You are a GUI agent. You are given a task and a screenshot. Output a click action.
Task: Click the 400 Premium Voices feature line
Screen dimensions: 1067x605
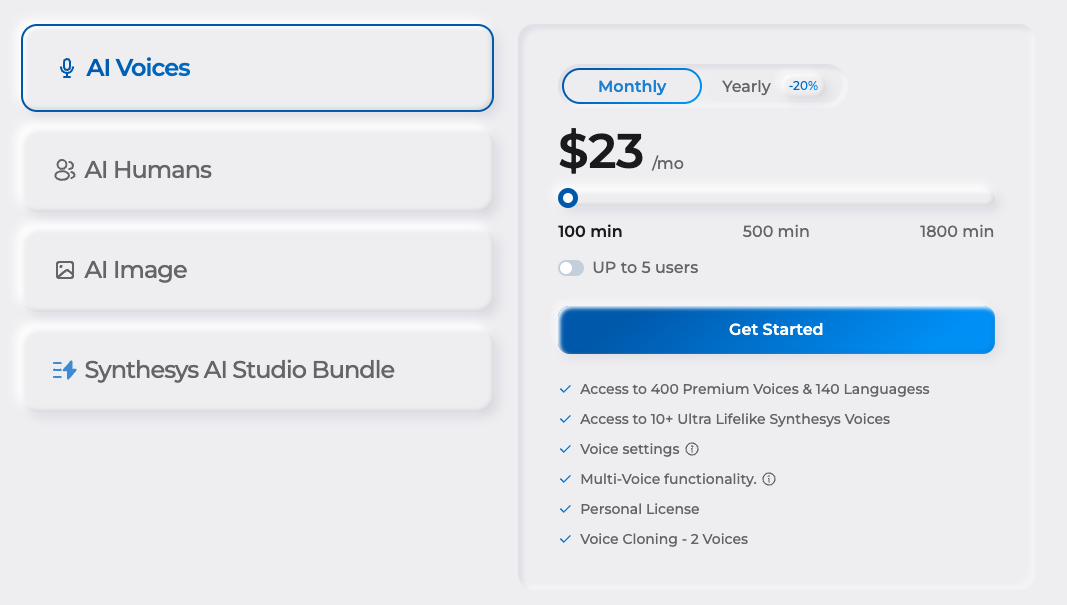[755, 389]
